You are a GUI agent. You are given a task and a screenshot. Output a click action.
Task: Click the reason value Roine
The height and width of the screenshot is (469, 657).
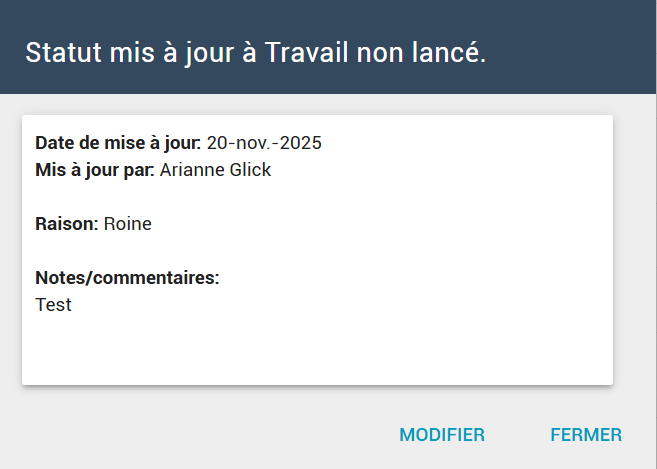point(128,224)
